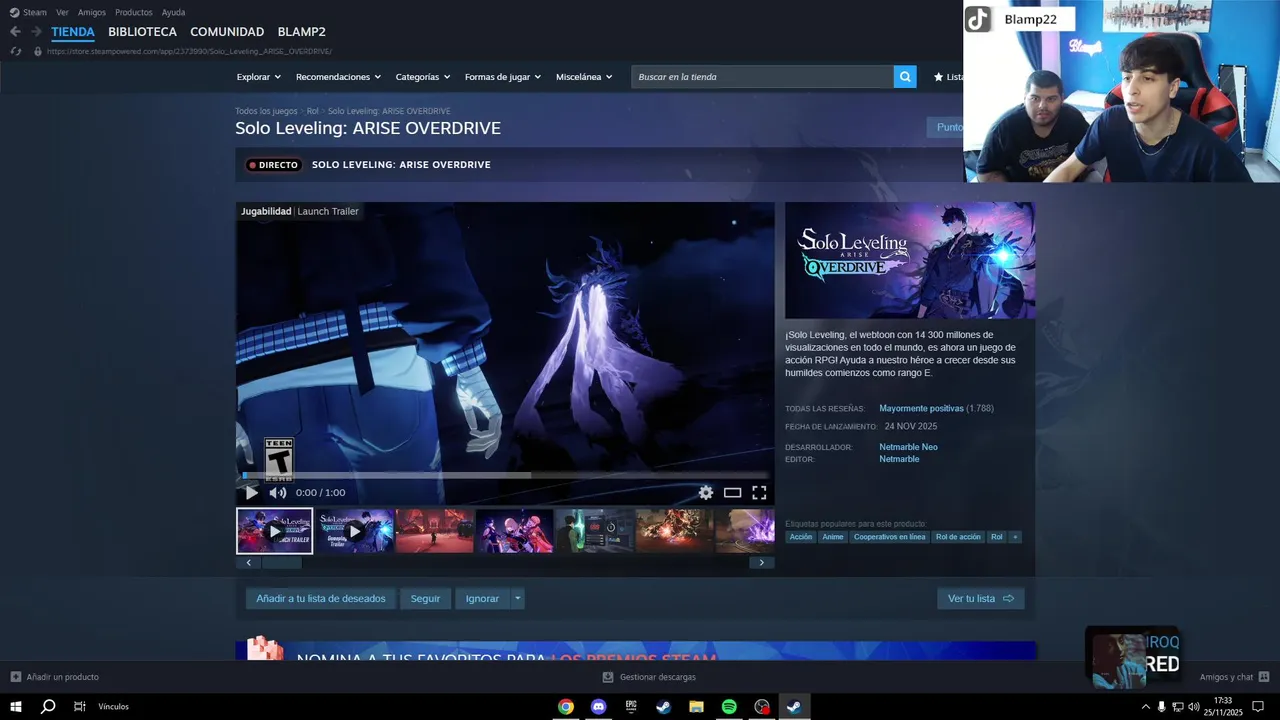Open the BLAMP2 profile tab
Image resolution: width=1280 pixels, height=720 pixels.
(301, 32)
